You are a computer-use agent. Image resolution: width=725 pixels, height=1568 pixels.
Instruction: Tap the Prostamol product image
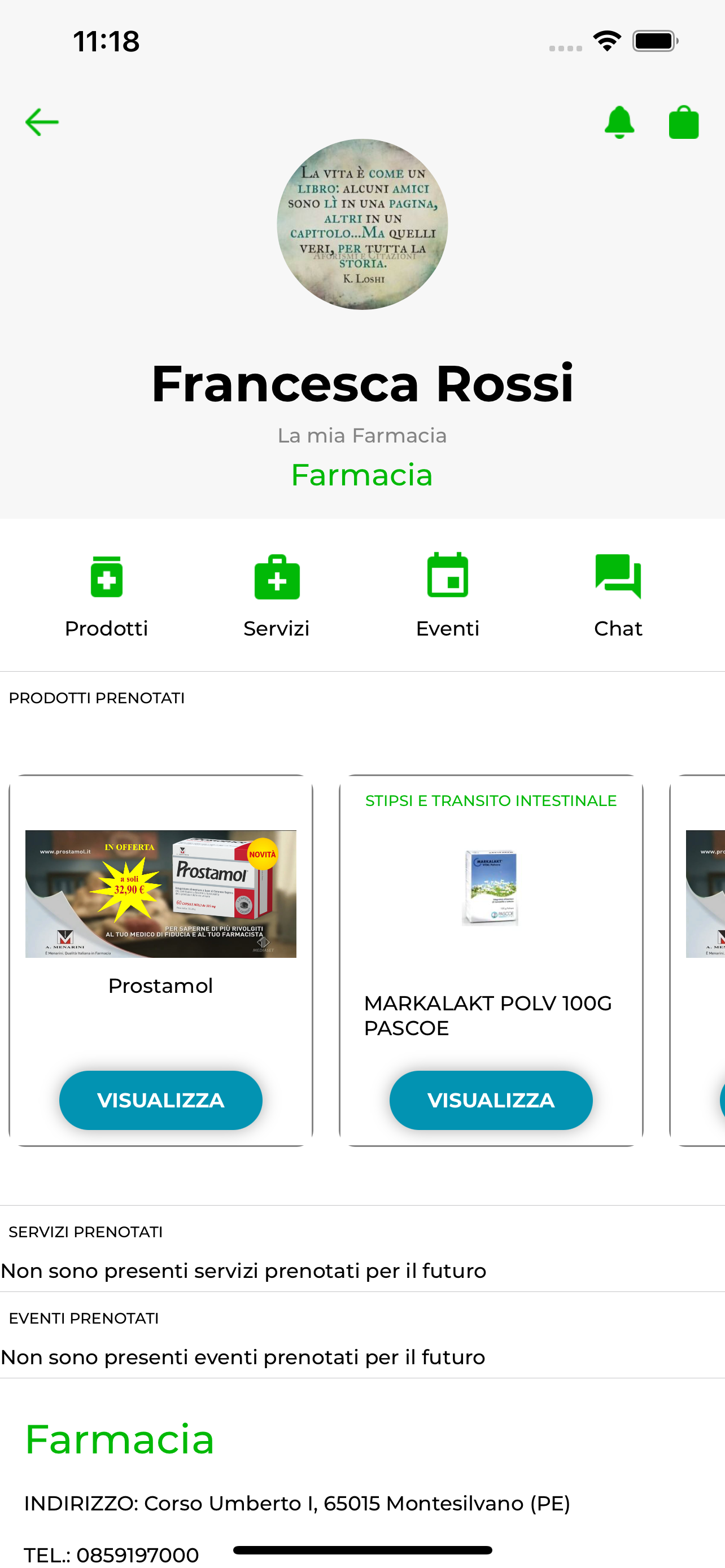click(x=161, y=894)
